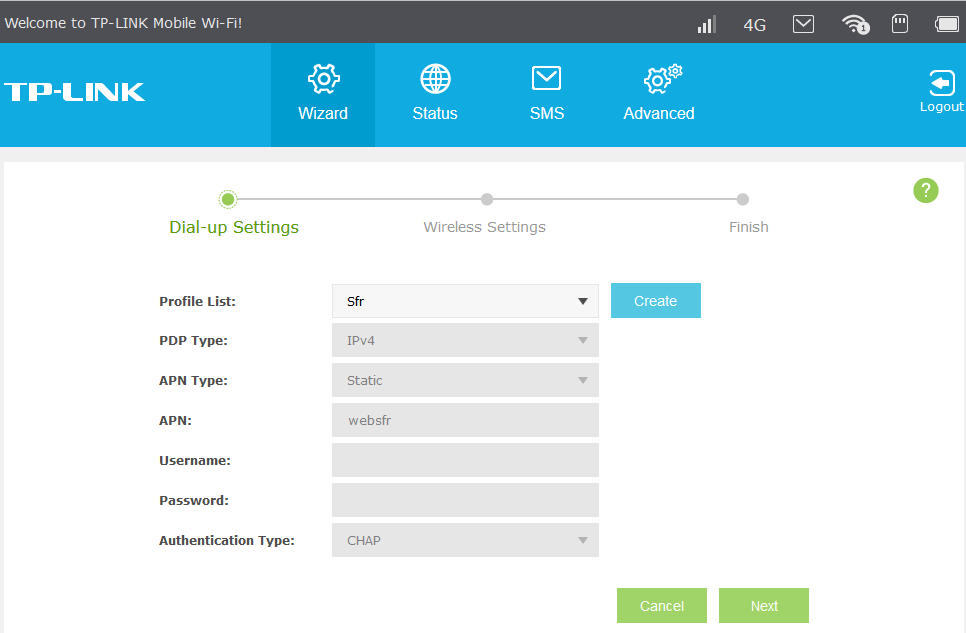Click the 4G network indicator

click(x=755, y=25)
